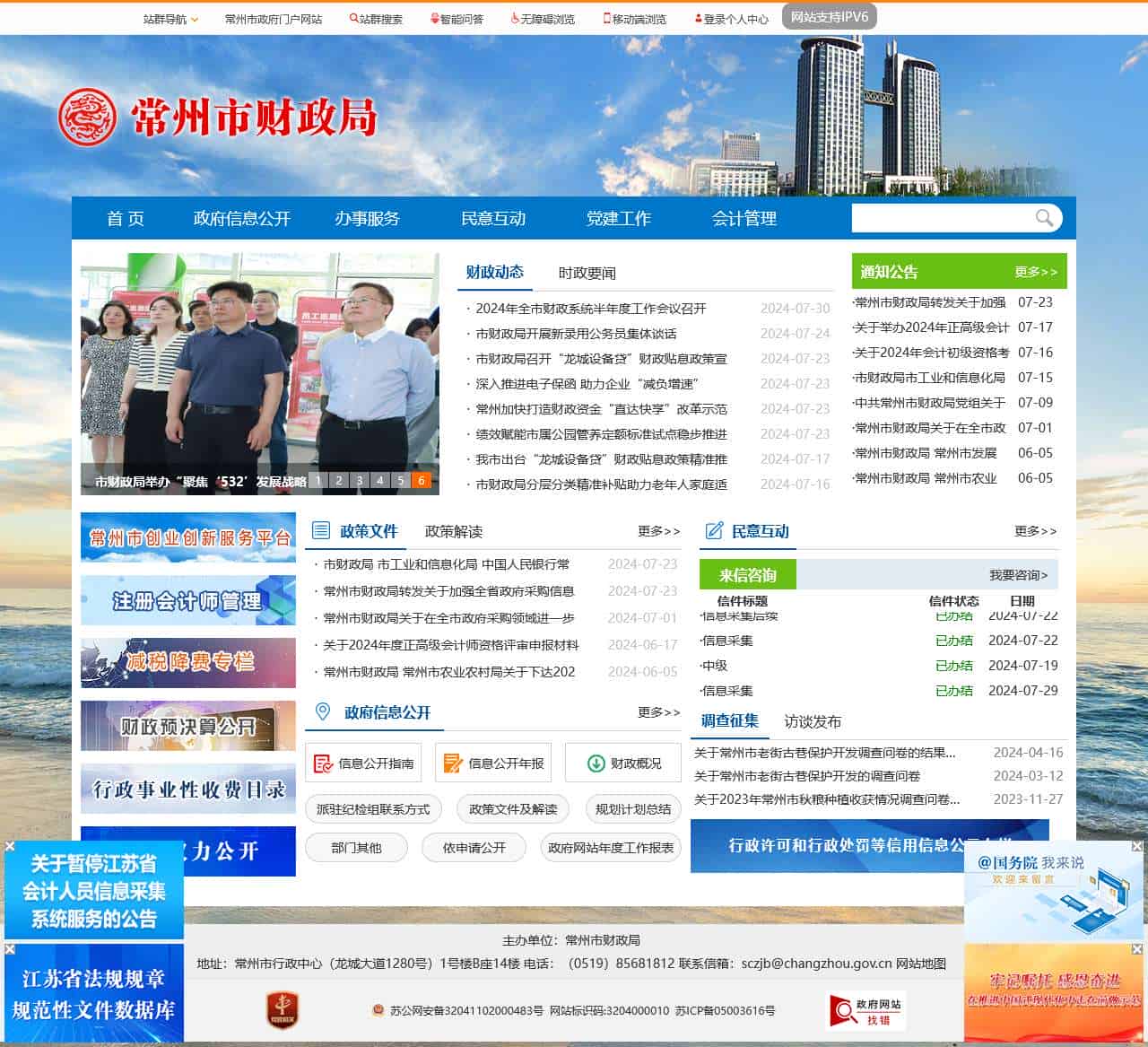
Task: Click inside the top search input field
Action: (942, 218)
